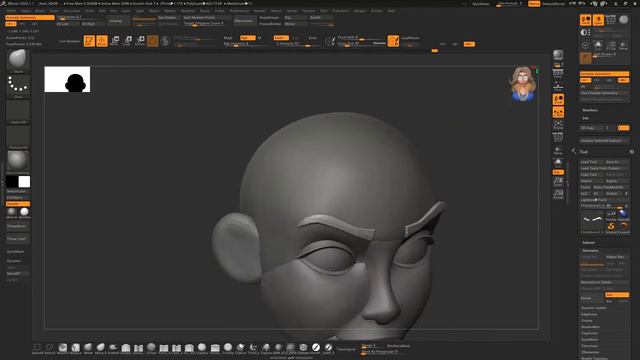Click the BPR render sphere icon
Image resolution: width=640 pixels, height=360 pixels.
(x=558, y=55)
